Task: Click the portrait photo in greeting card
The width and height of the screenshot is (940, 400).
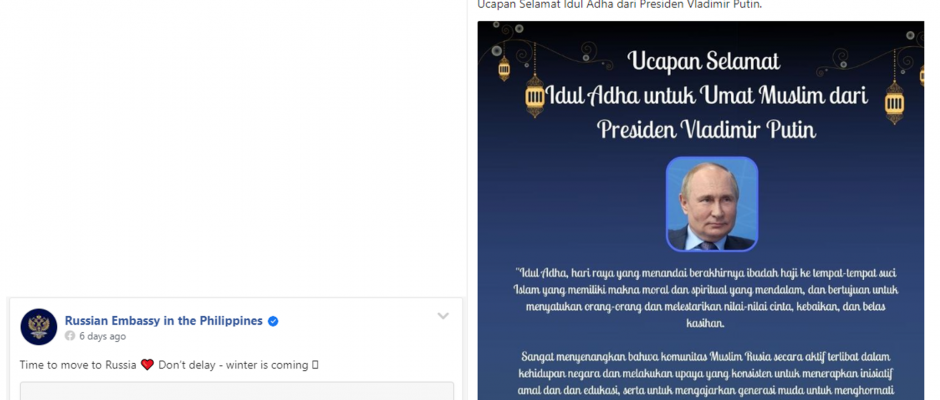Action: pyautogui.click(x=712, y=204)
